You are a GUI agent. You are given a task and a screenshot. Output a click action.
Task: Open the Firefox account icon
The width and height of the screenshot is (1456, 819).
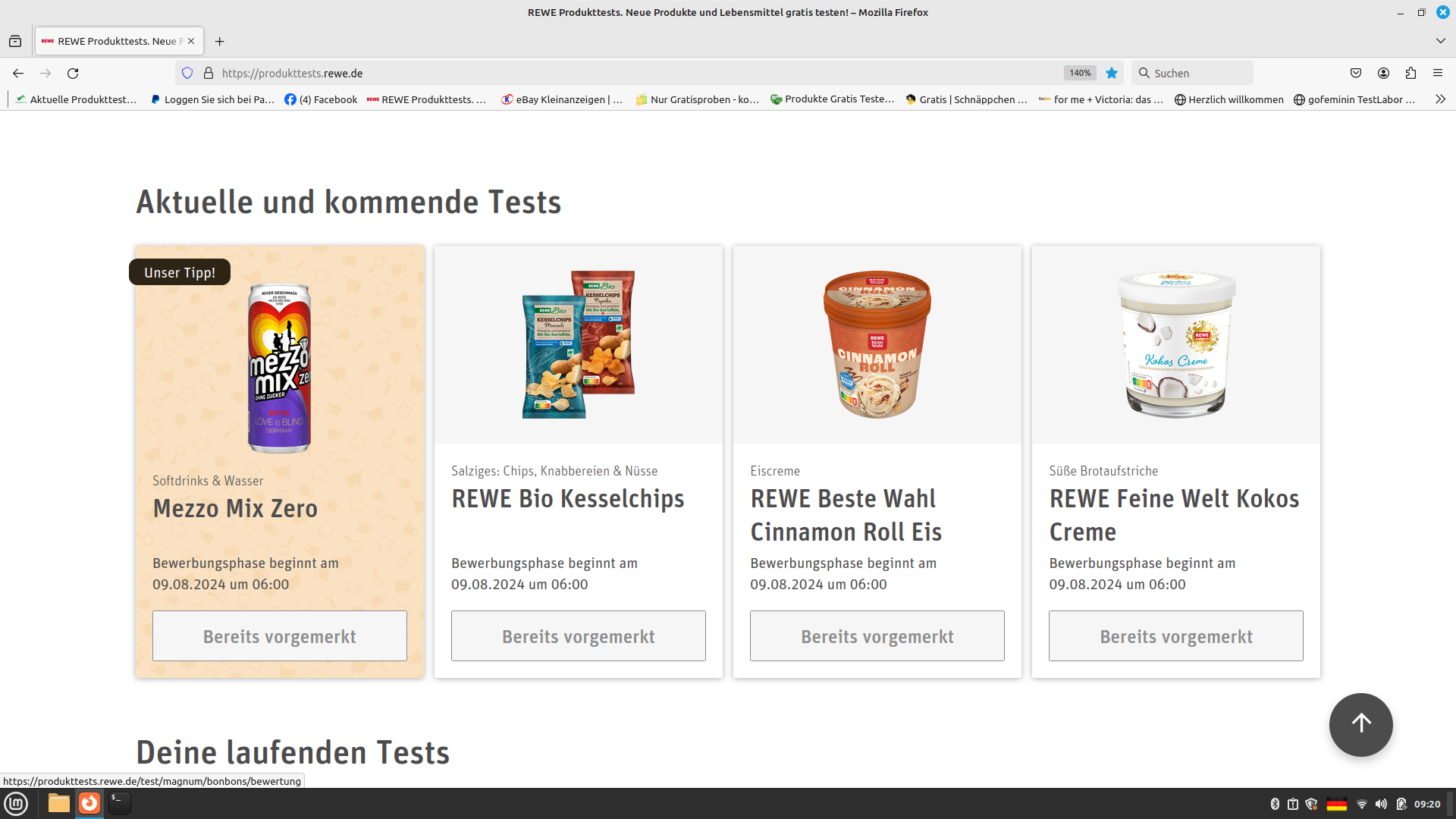pos(1383,74)
